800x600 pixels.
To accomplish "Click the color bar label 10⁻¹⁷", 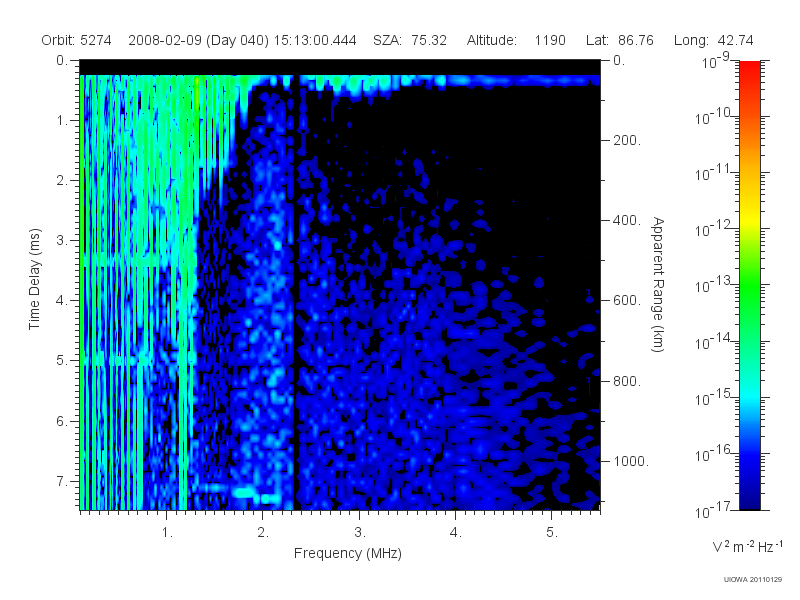I will click(713, 511).
